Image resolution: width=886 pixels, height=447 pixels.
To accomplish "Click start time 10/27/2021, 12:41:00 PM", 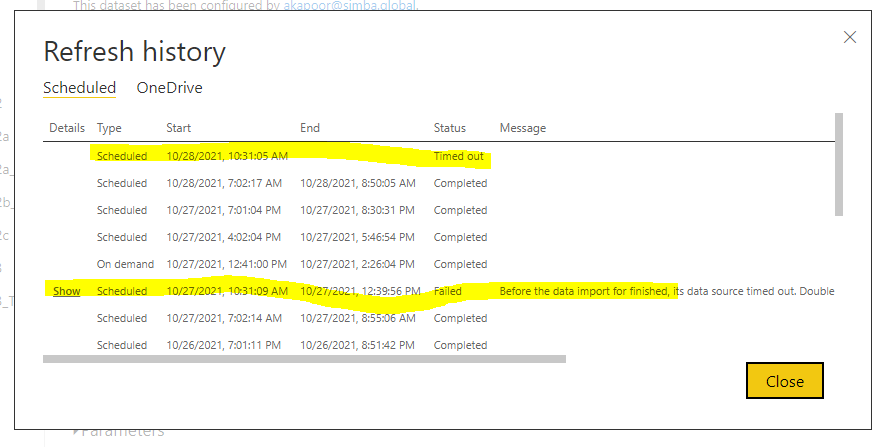I will point(227,264).
